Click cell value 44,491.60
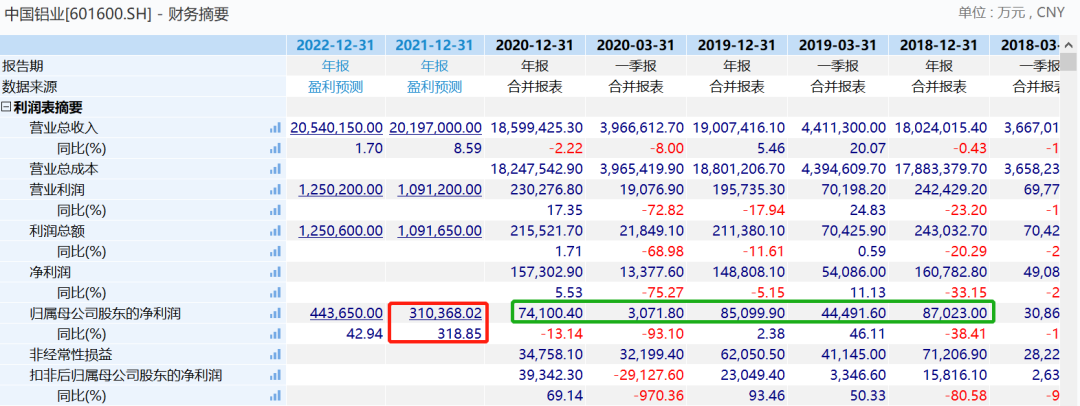The image size is (1080, 406). (854, 314)
